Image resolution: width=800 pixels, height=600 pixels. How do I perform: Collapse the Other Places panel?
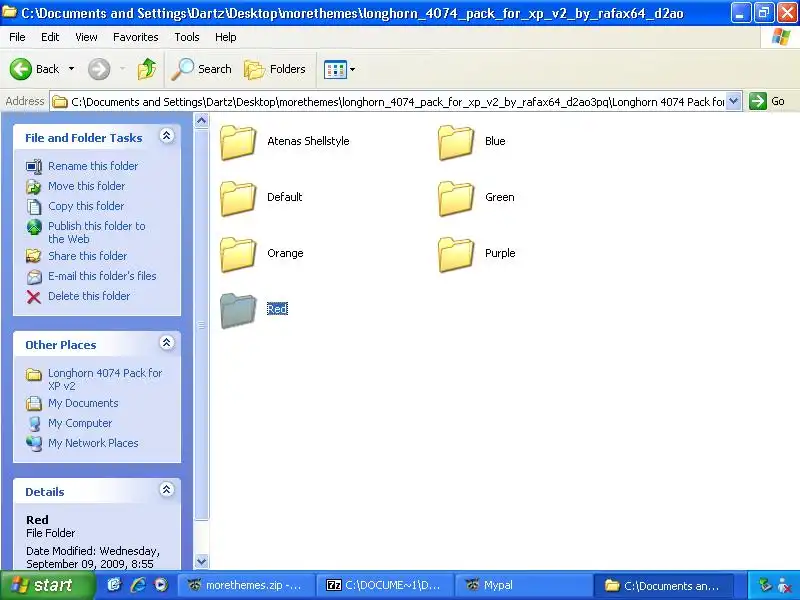click(x=166, y=343)
